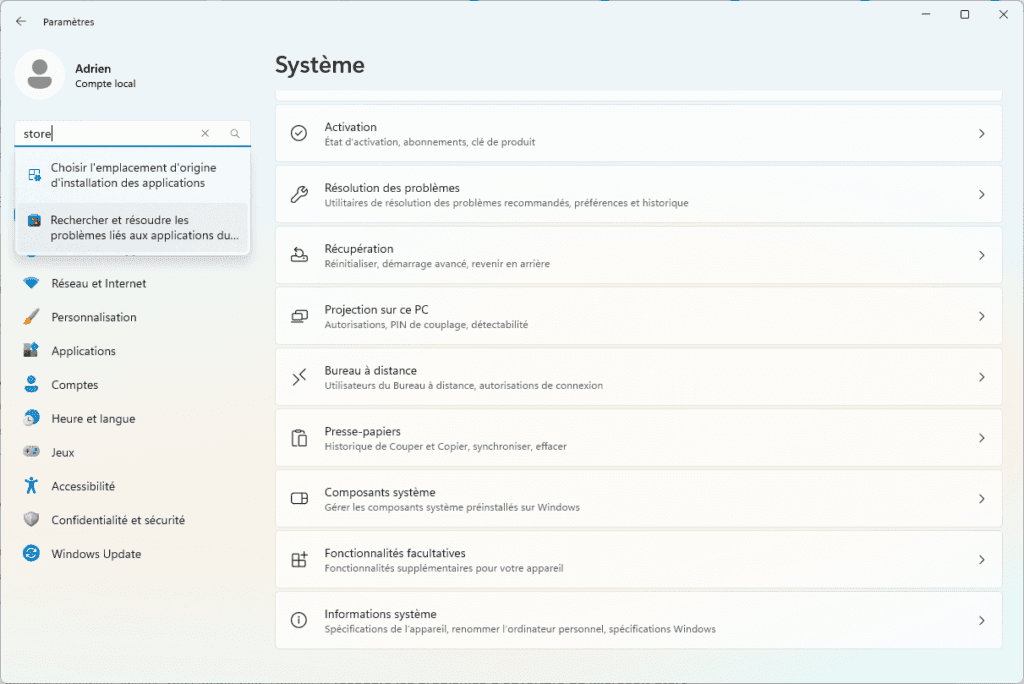Image resolution: width=1024 pixels, height=684 pixels.
Task: Click the Confidentialité et sécurité shield icon
Action: (31, 519)
